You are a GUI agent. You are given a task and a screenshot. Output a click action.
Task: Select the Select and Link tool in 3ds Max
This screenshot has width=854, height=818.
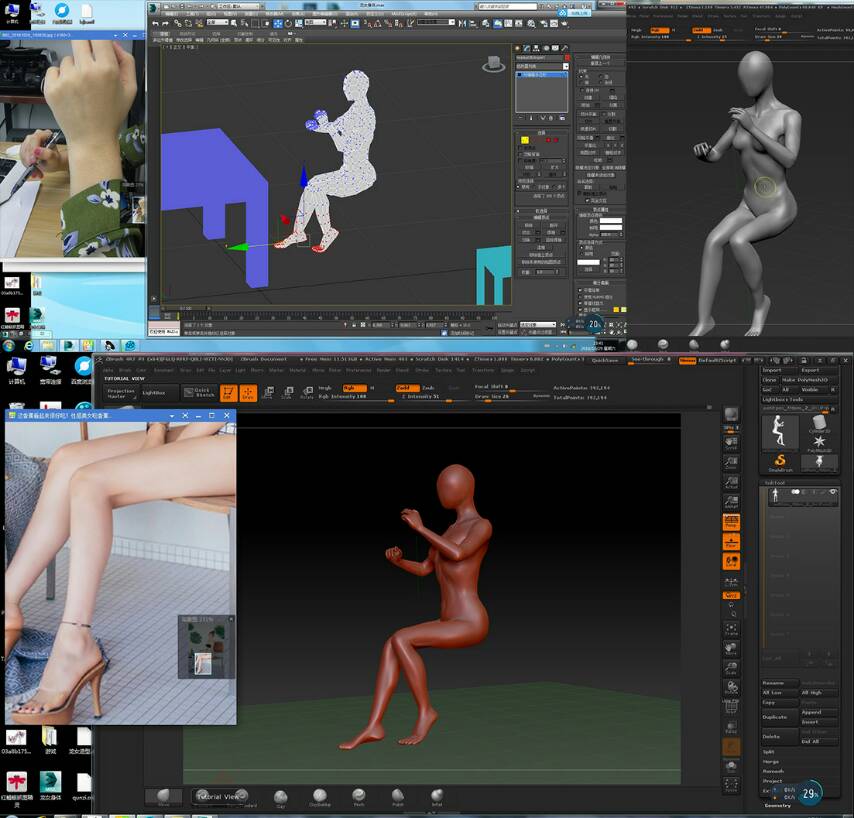point(178,23)
